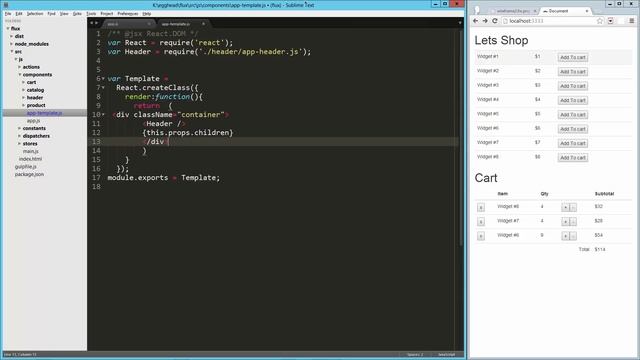Collapse the src folder

pyautogui.click(x=11, y=51)
